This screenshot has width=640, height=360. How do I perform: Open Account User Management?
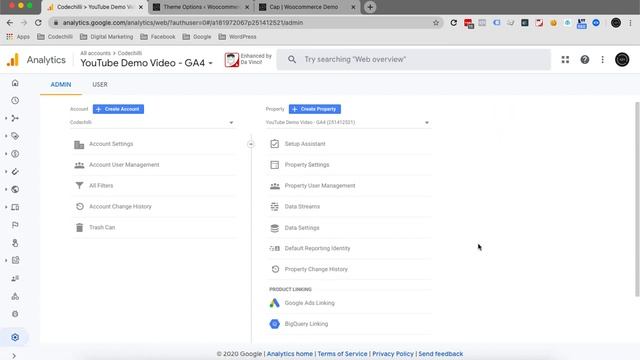click(124, 165)
